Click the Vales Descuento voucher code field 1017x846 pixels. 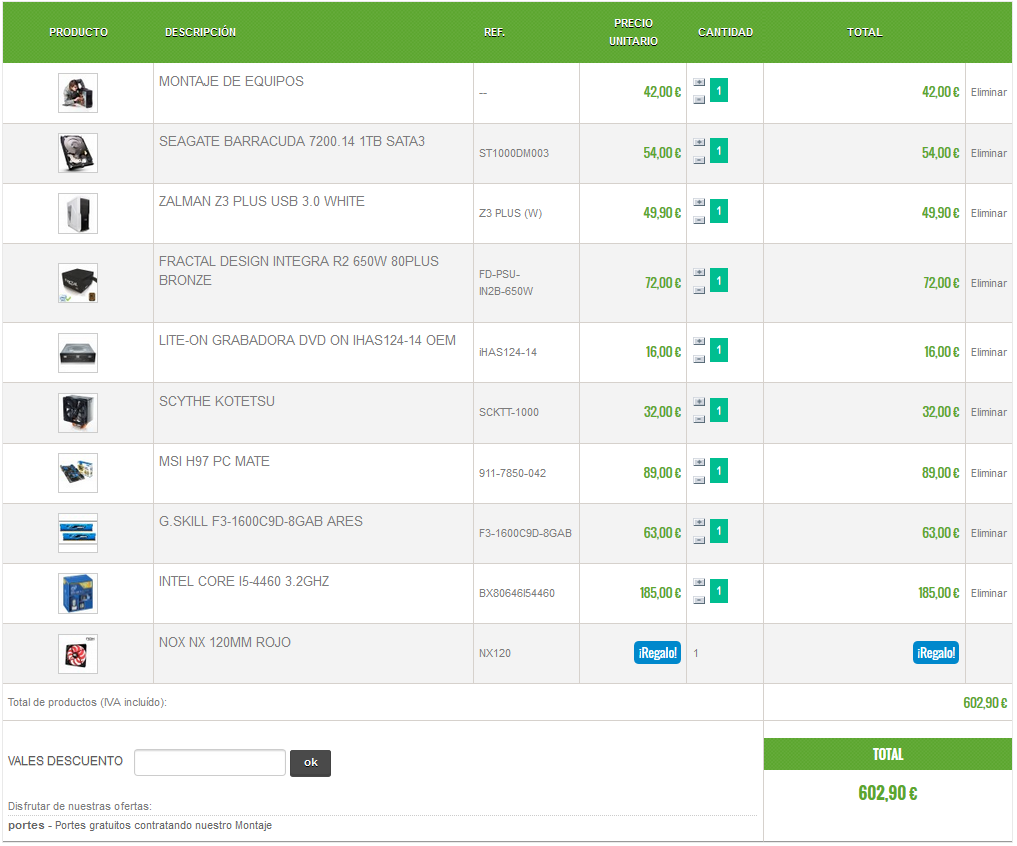(x=209, y=763)
